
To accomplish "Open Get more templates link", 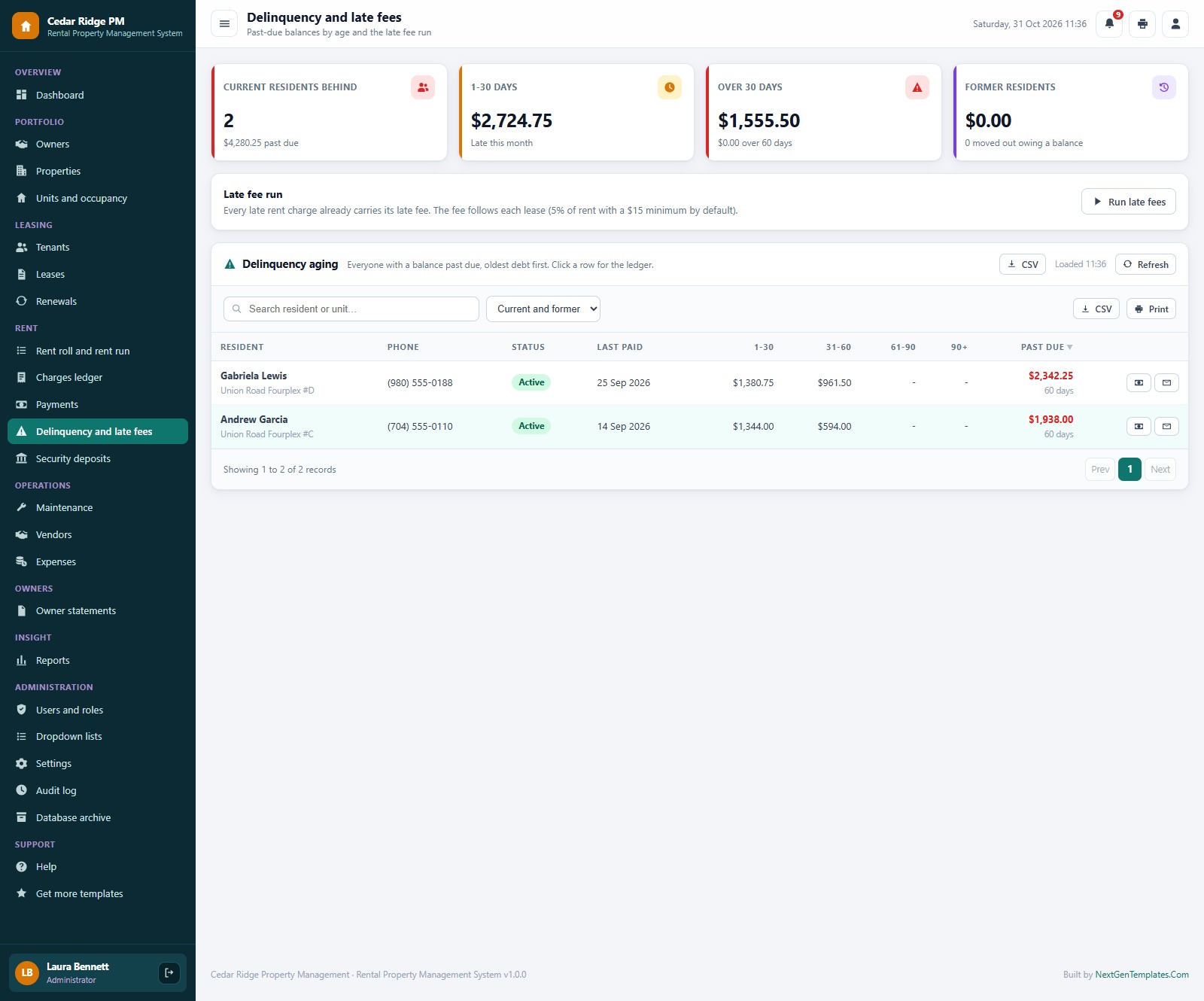I will [98, 894].
